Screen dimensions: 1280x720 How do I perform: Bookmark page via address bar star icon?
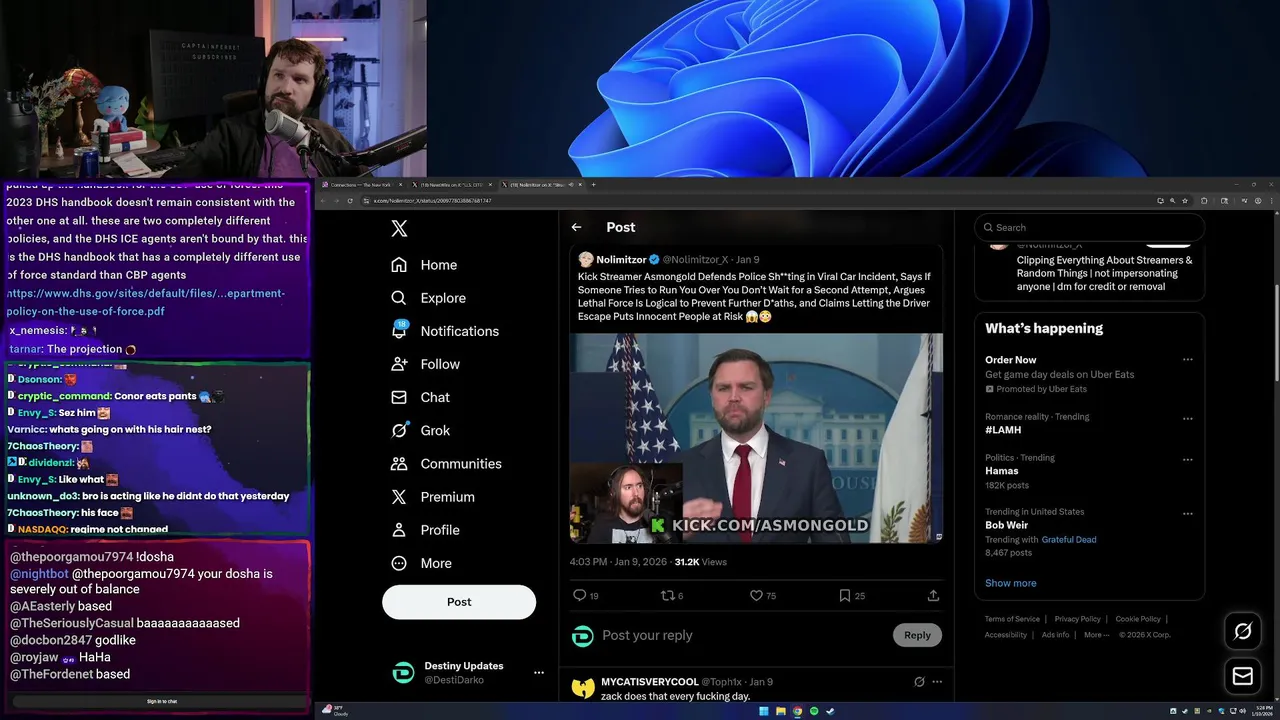point(1186,201)
